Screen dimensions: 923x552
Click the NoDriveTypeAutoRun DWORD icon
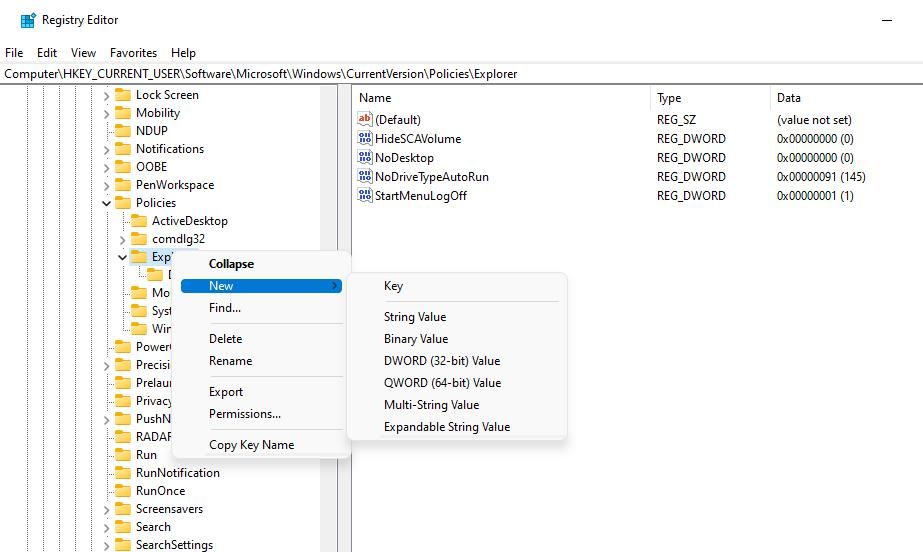(x=365, y=176)
